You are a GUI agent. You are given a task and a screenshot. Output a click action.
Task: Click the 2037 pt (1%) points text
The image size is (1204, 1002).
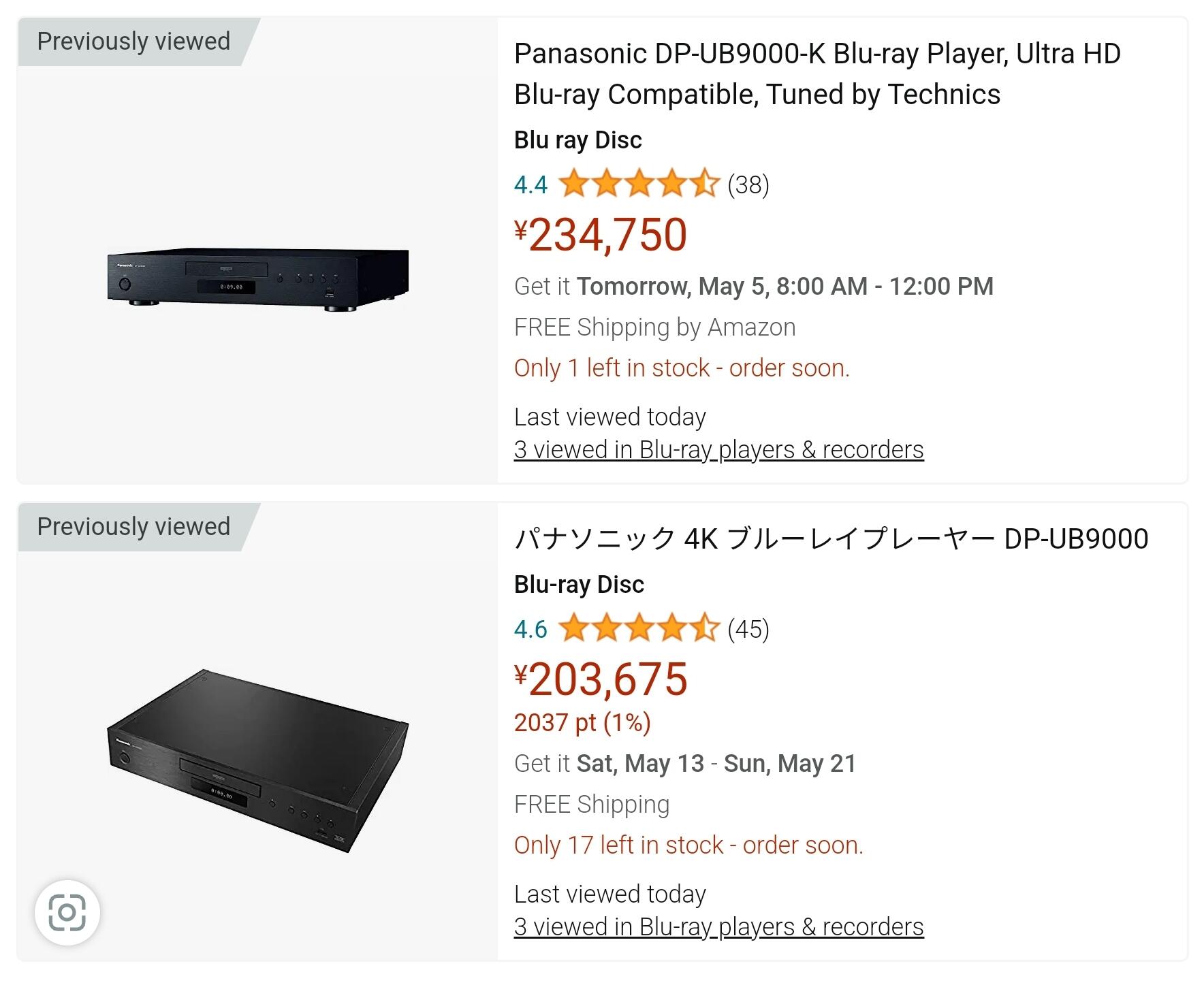click(582, 722)
